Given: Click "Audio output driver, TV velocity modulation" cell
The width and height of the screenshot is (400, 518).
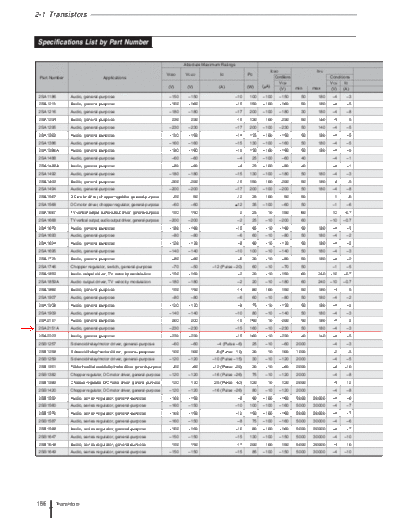Looking at the screenshot, I should pos(110,282).
